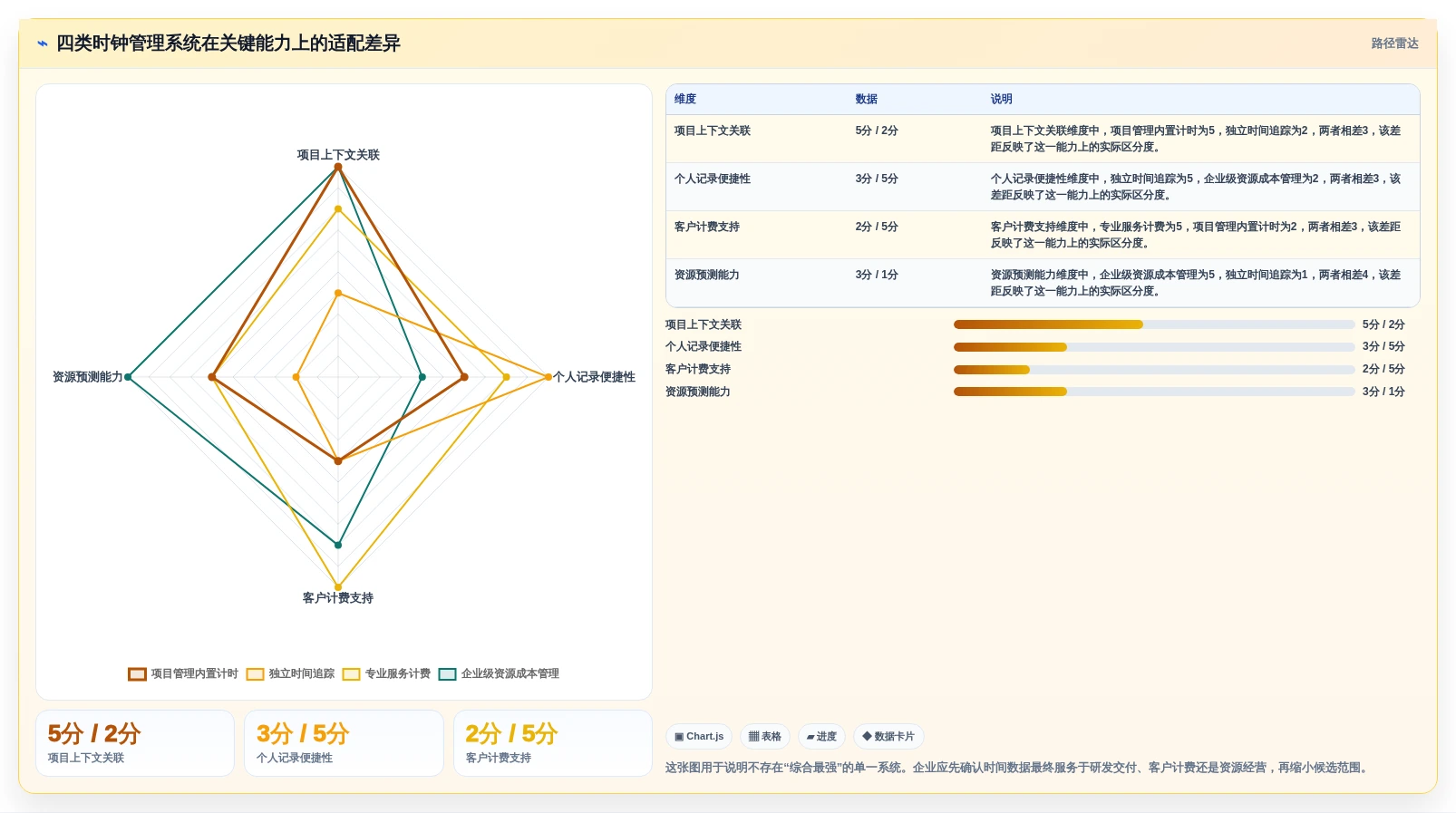Click 客户计费支持 progress bar
This screenshot has width=1456, height=813.
(1154, 370)
